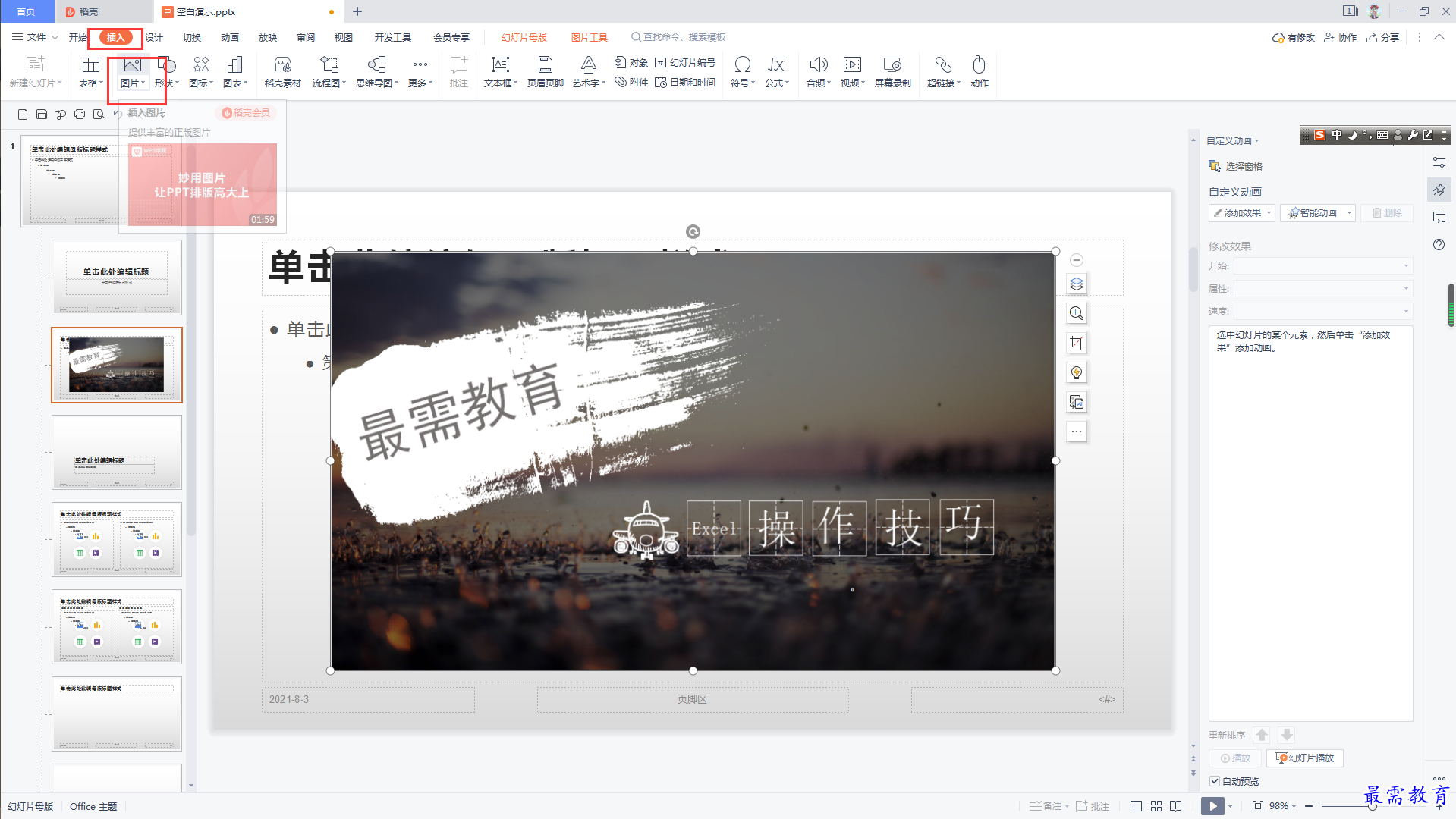Click the zoom slider handle in status bar
The image size is (1456, 819).
[1373, 806]
